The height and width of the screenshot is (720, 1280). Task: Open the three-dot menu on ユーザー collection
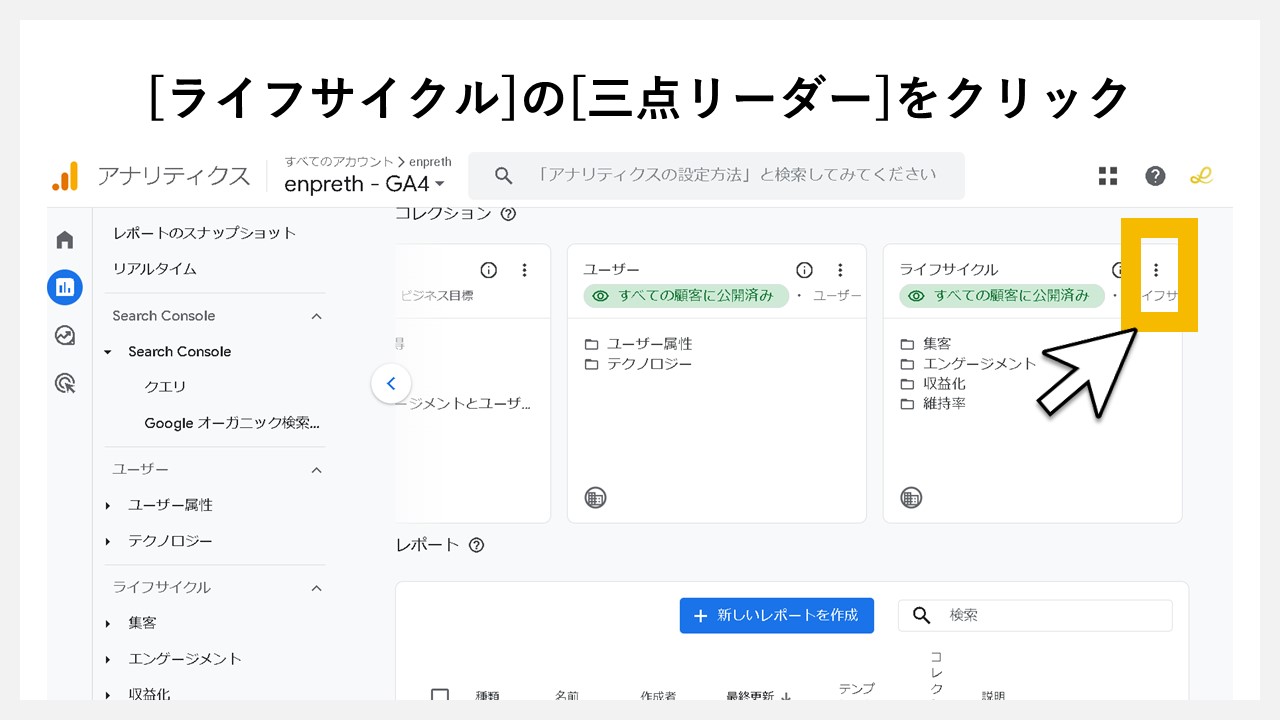(840, 269)
